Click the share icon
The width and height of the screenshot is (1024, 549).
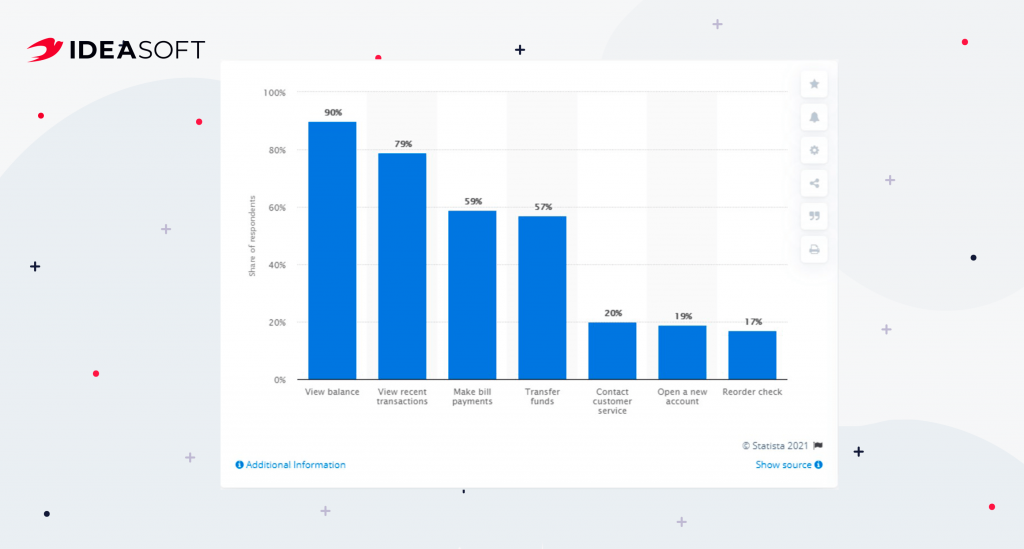click(x=814, y=183)
